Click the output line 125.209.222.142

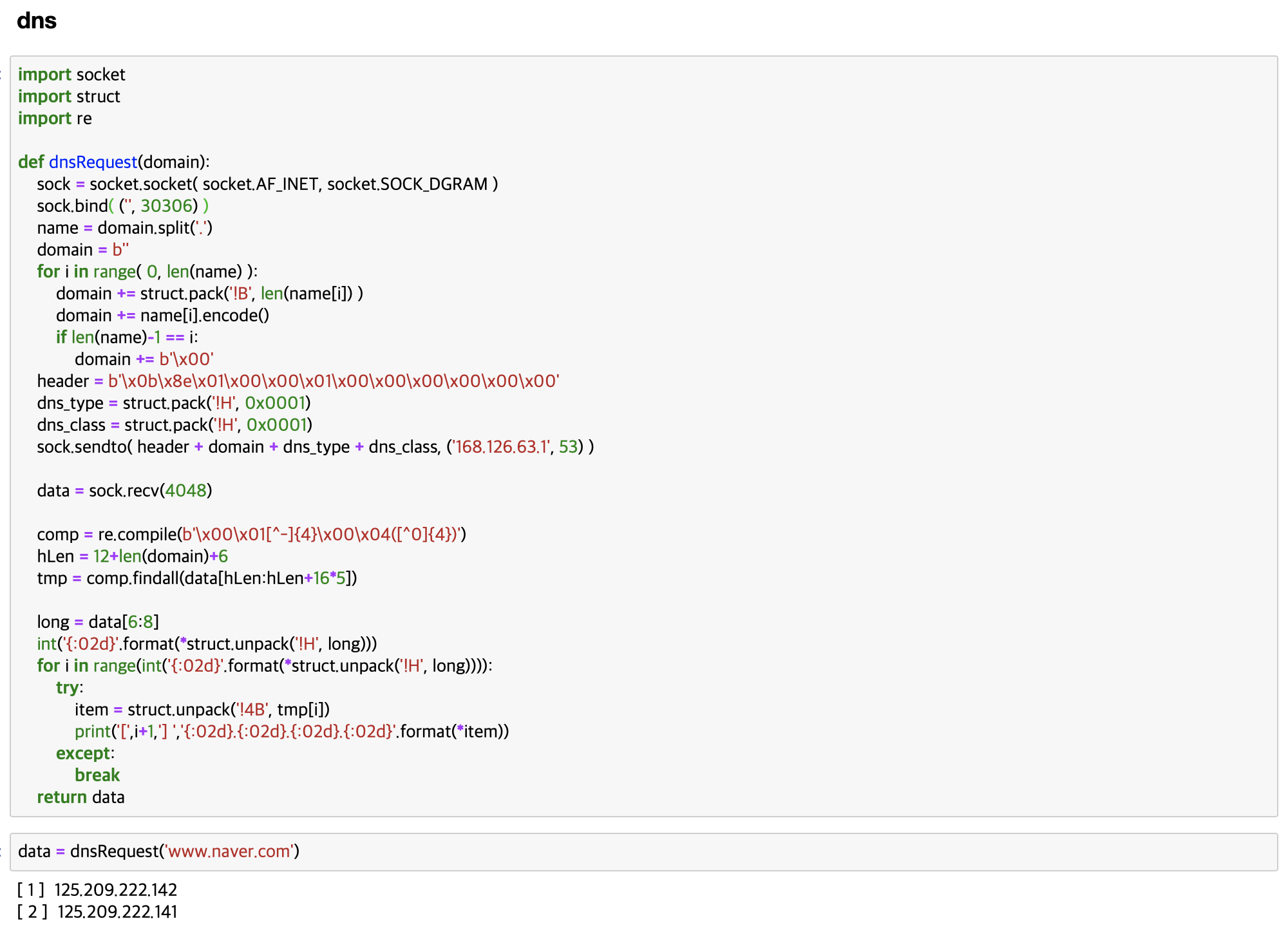(x=115, y=890)
